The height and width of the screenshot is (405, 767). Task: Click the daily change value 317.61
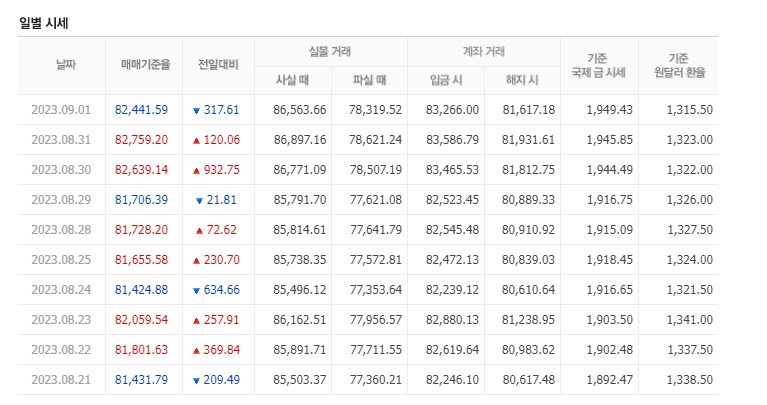(x=222, y=110)
